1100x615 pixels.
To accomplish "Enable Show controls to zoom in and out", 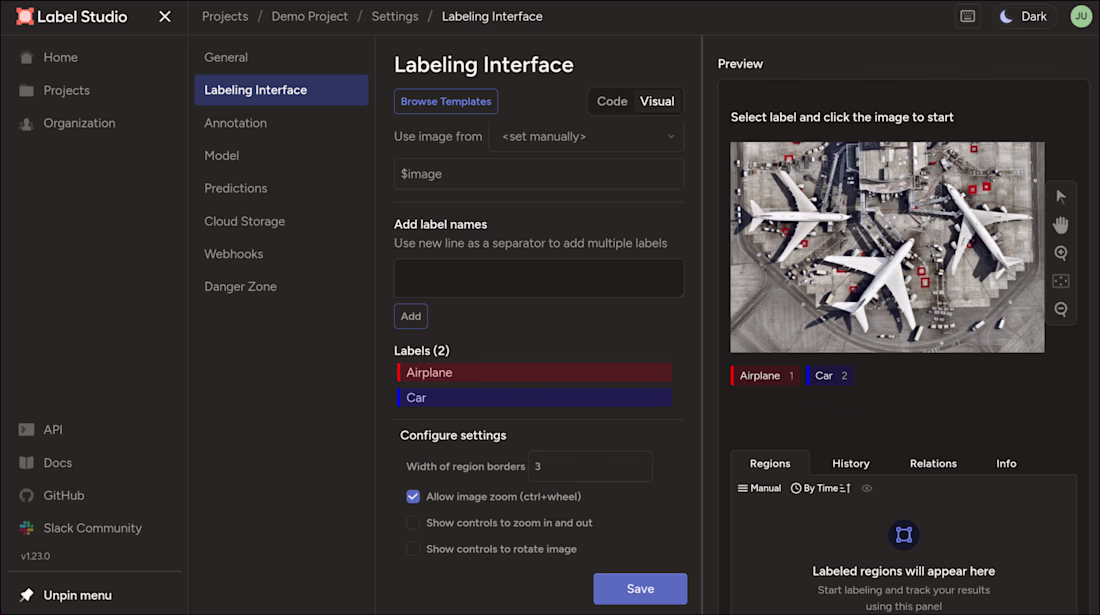I will tap(412, 523).
